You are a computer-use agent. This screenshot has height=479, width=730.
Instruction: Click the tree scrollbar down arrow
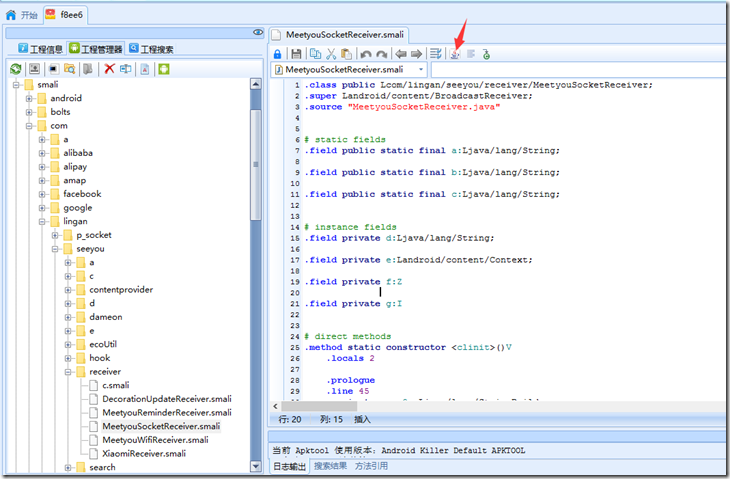[x=256, y=466]
